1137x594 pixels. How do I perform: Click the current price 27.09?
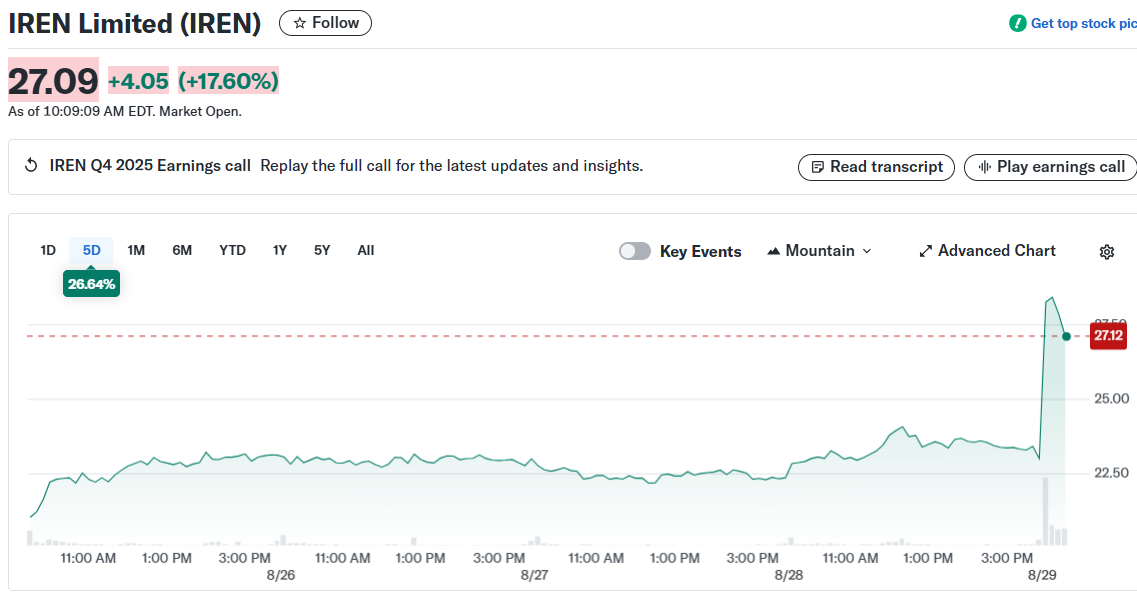click(x=53, y=80)
